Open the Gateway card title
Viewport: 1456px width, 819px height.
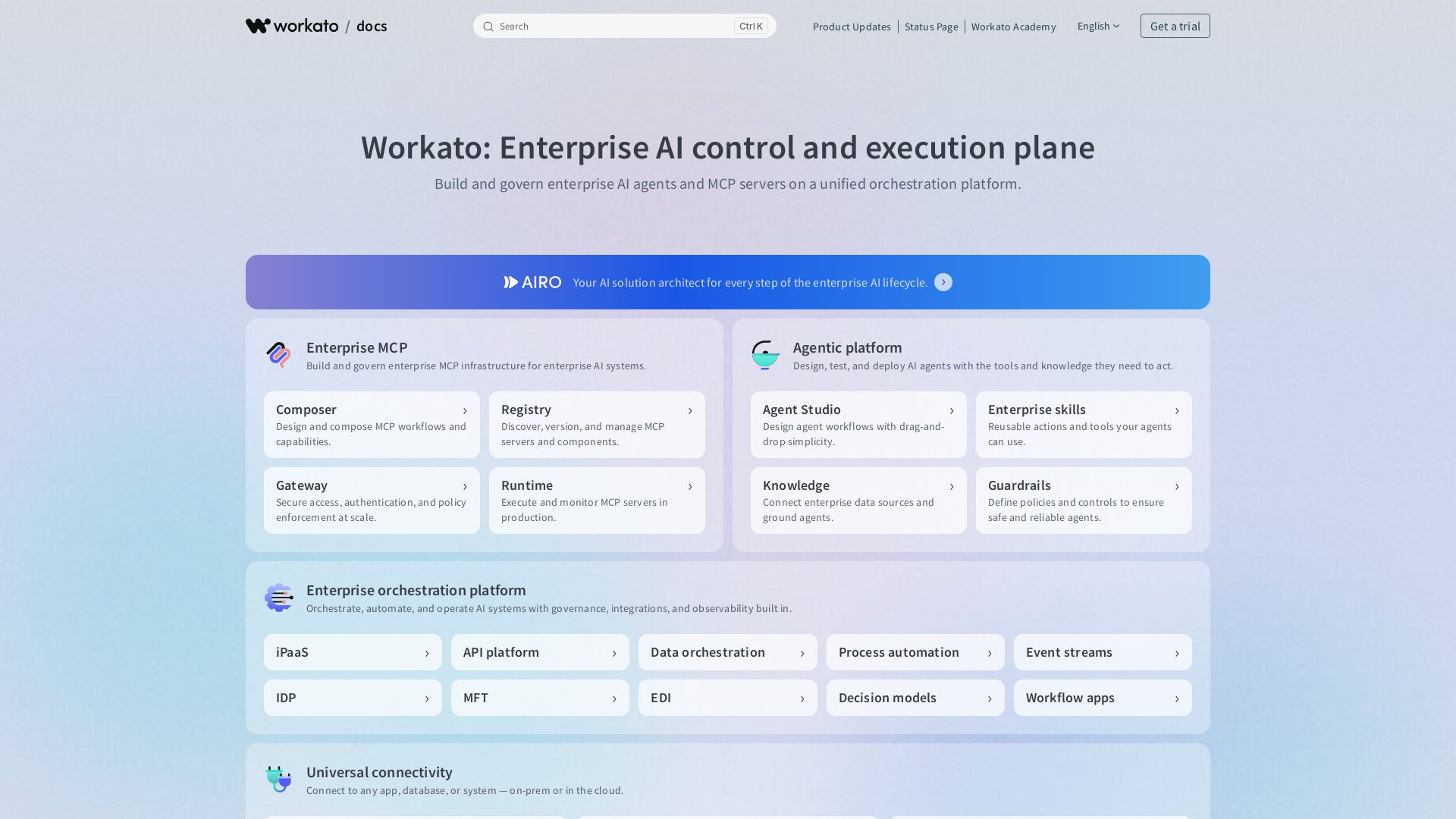pyautogui.click(x=302, y=485)
